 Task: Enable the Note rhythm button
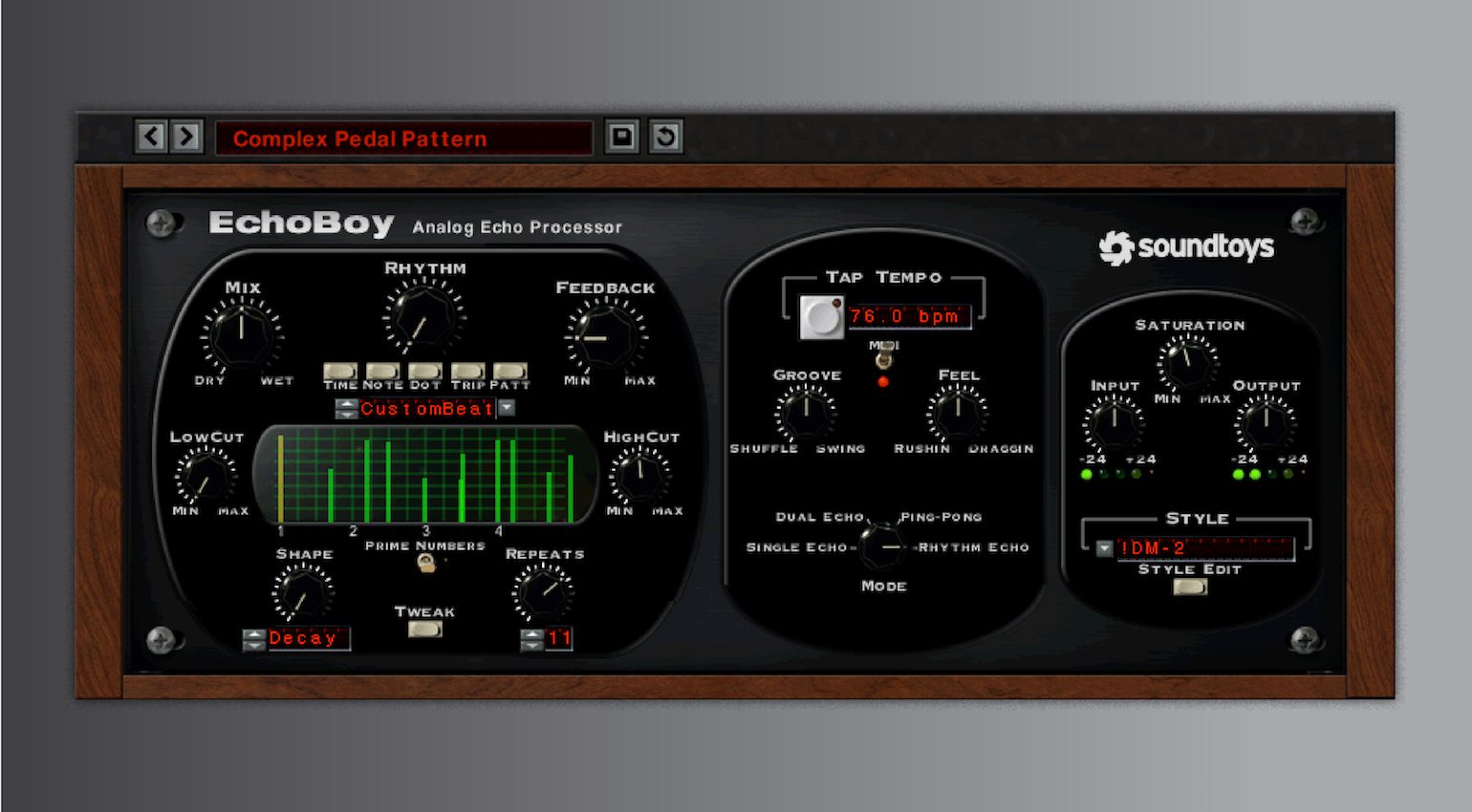381,370
